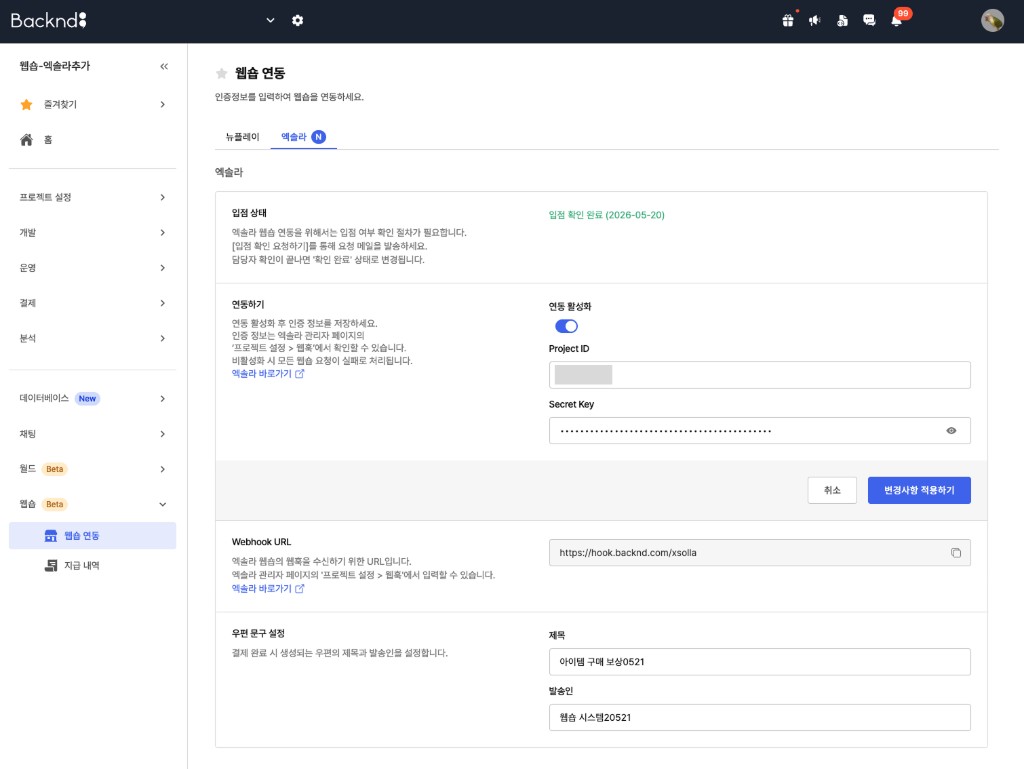Copy the Webhook URL
The image size is (1024, 769).
coord(955,553)
